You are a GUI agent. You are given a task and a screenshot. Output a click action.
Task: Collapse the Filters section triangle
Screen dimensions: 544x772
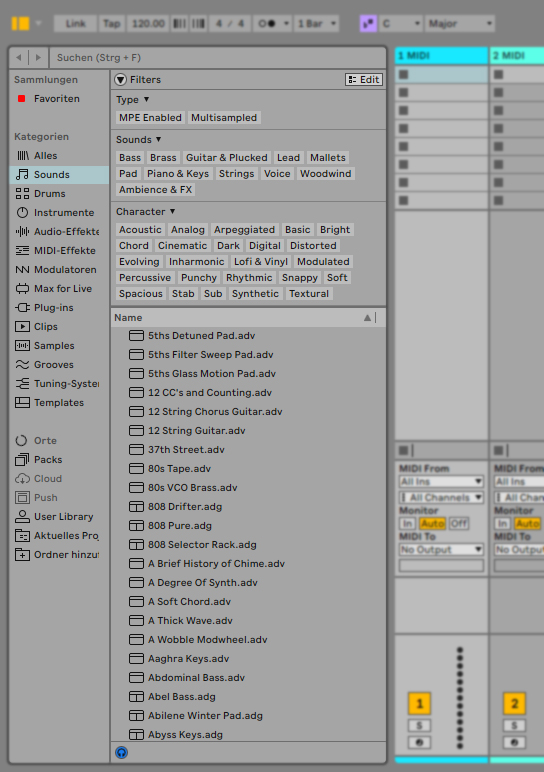pyautogui.click(x=121, y=80)
